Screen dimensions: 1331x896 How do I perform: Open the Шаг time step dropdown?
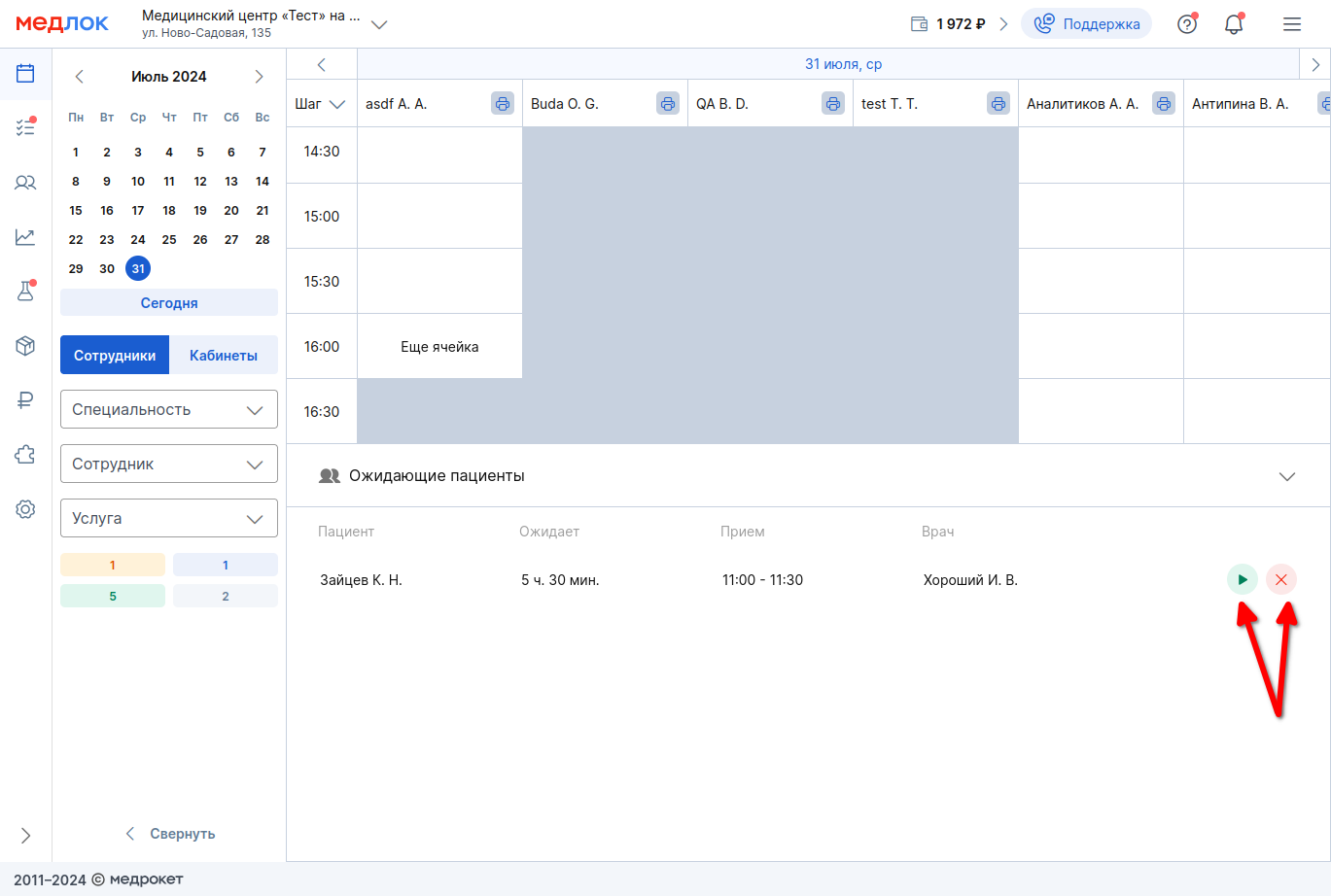coord(321,103)
